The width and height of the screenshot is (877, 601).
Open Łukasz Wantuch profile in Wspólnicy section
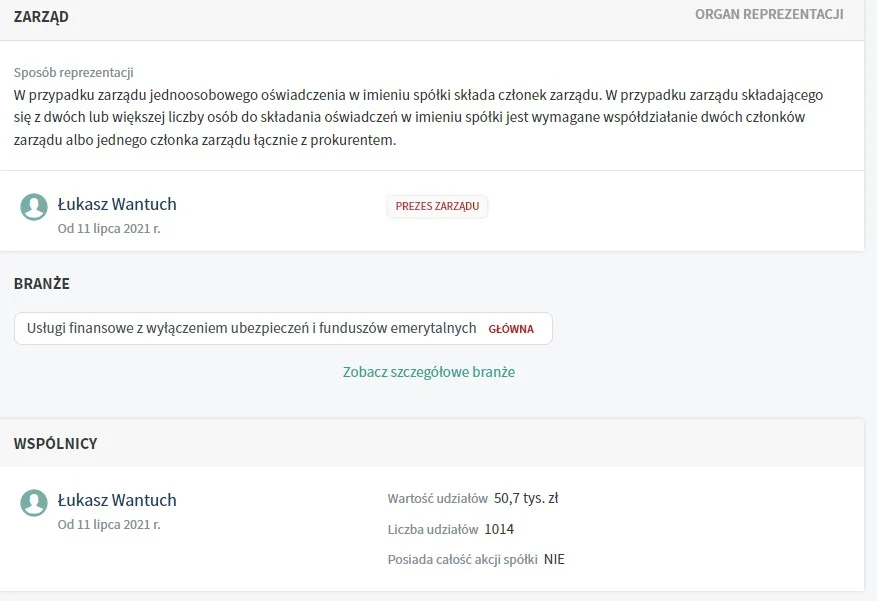pyautogui.click(x=117, y=500)
